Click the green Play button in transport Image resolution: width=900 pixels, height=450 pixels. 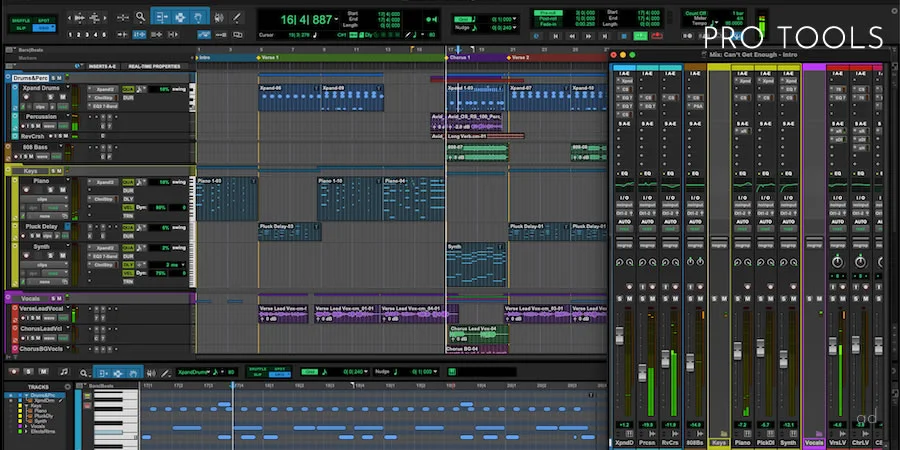pos(640,36)
